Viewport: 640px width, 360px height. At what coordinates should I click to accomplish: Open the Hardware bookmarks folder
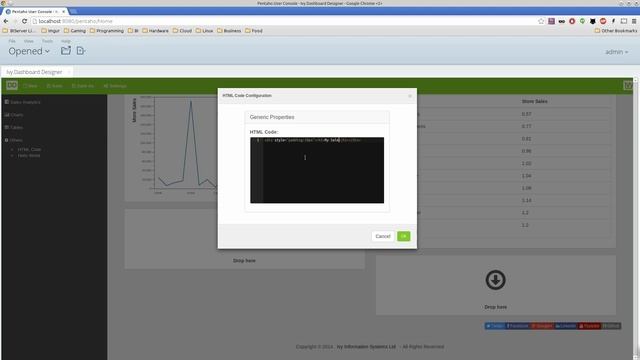click(x=155, y=31)
